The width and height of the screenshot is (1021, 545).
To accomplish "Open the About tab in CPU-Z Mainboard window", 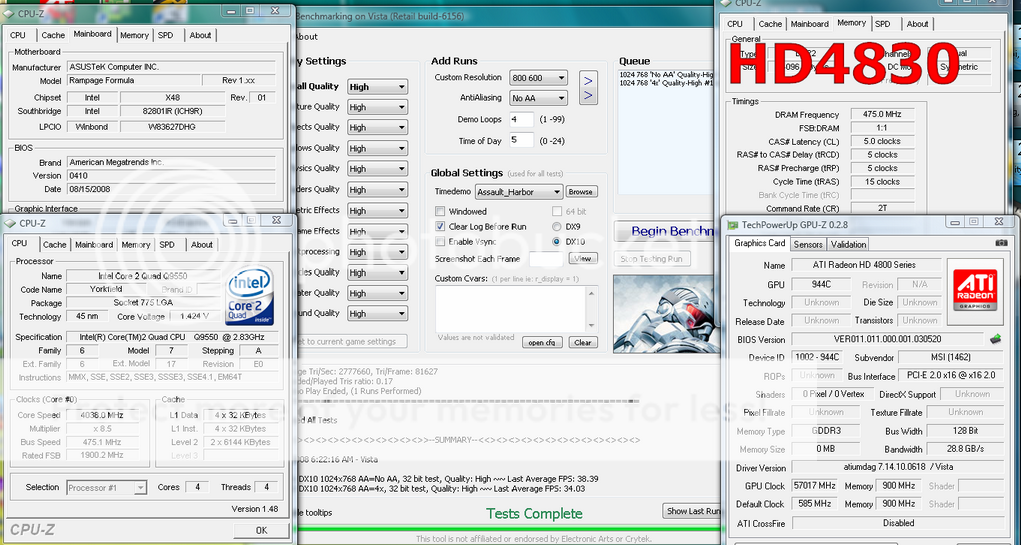I will pyautogui.click(x=200, y=35).
